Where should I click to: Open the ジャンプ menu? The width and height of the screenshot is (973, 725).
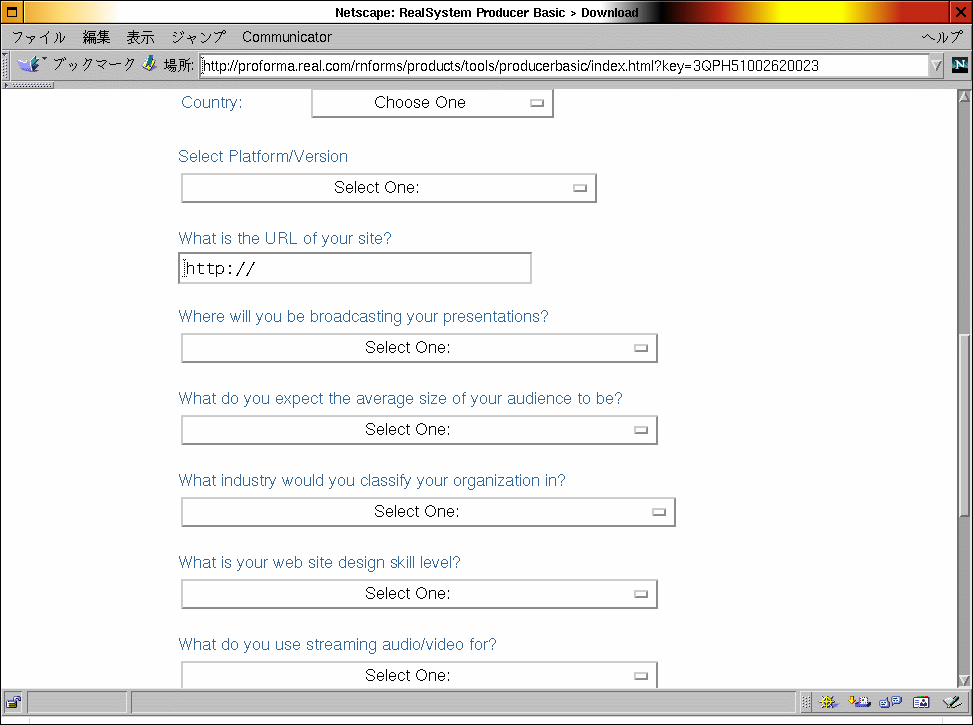[199, 37]
